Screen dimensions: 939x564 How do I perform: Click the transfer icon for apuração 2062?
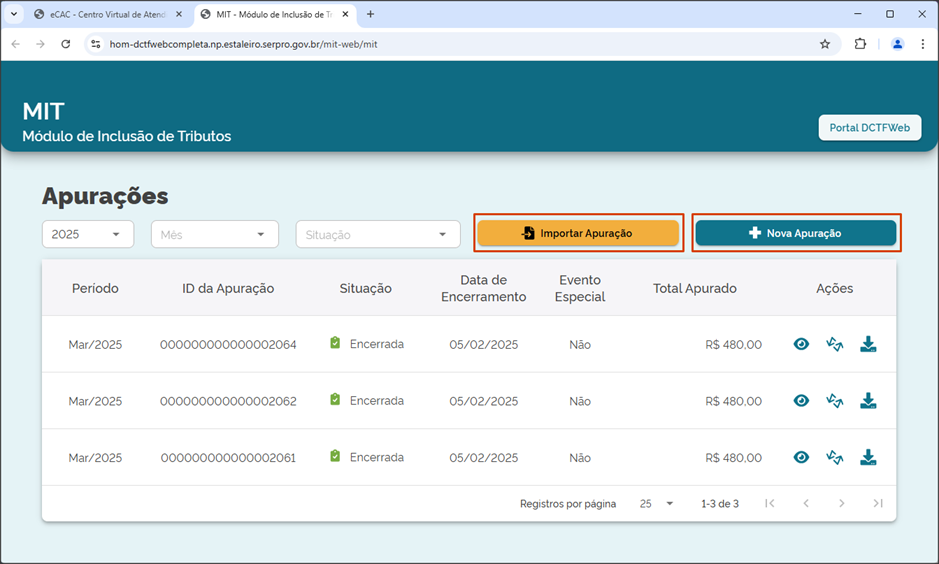(834, 401)
